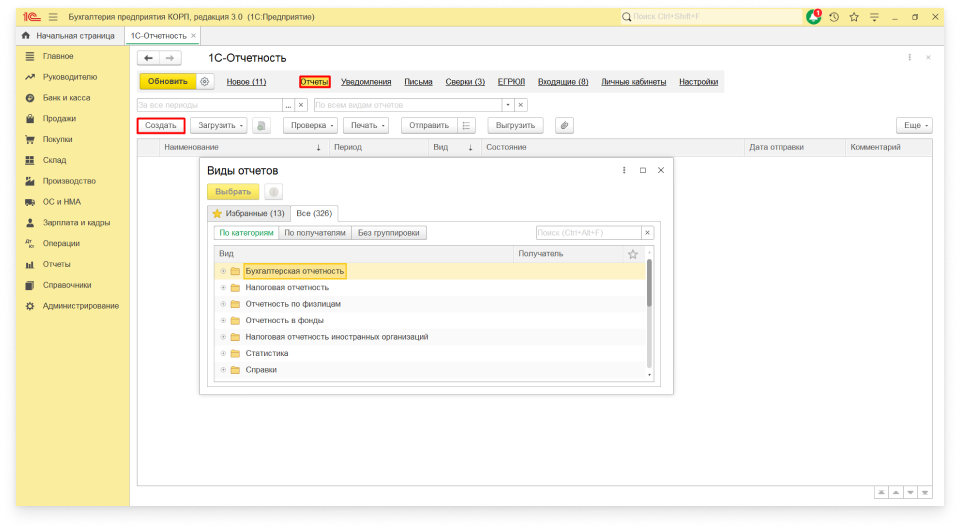Screen dimensions: 960x530
Task: Open the list icon next to Отправить
Action: click(467, 125)
